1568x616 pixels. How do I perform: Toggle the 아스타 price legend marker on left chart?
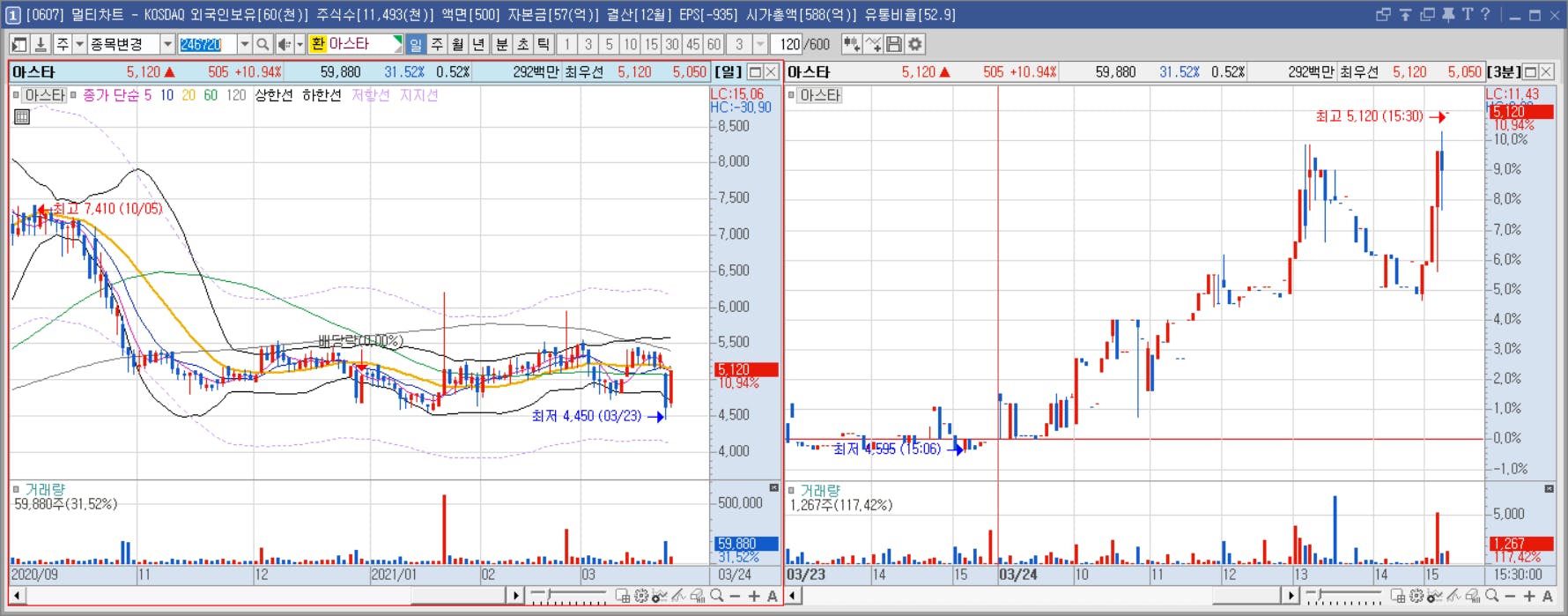pyautogui.click(x=16, y=95)
